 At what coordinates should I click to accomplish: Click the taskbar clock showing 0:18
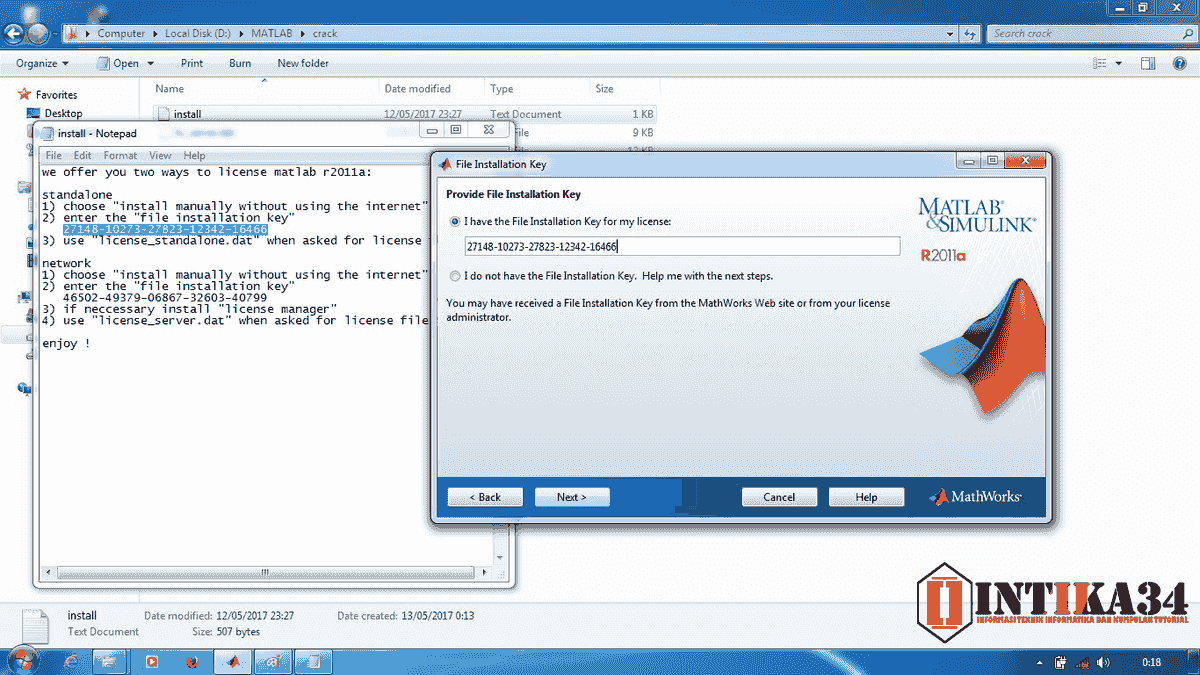click(1151, 662)
